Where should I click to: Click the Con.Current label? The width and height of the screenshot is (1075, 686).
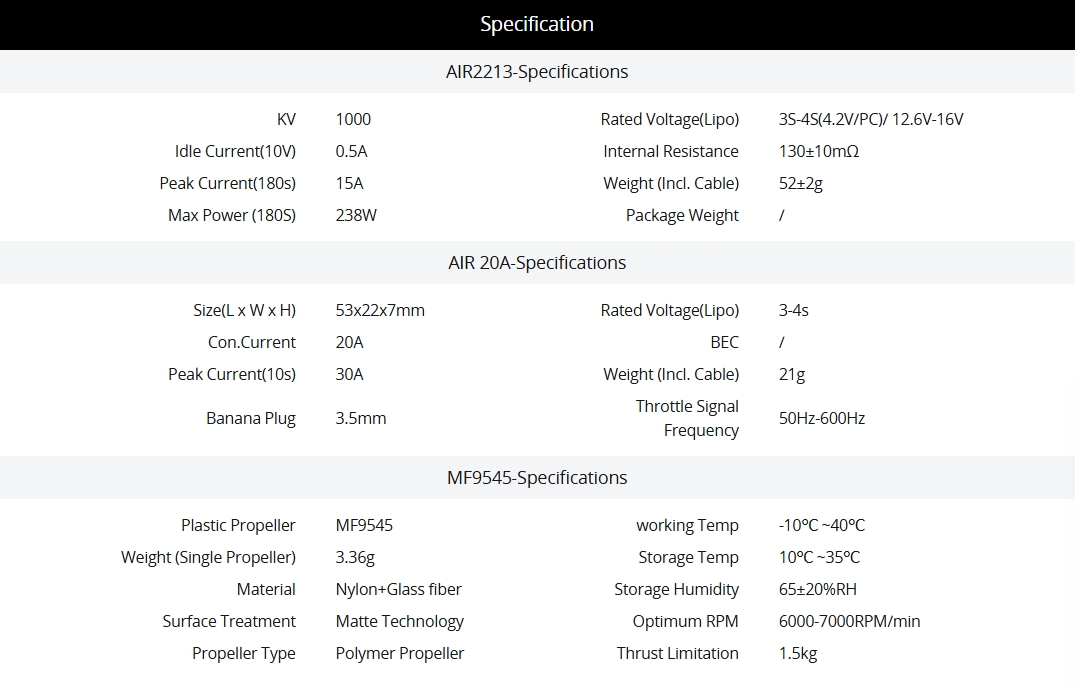pos(252,342)
